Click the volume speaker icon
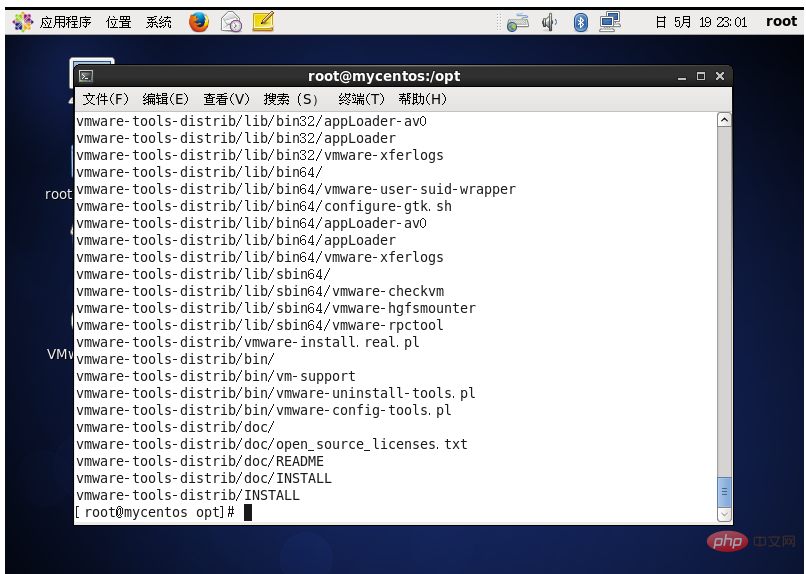 pyautogui.click(x=549, y=22)
